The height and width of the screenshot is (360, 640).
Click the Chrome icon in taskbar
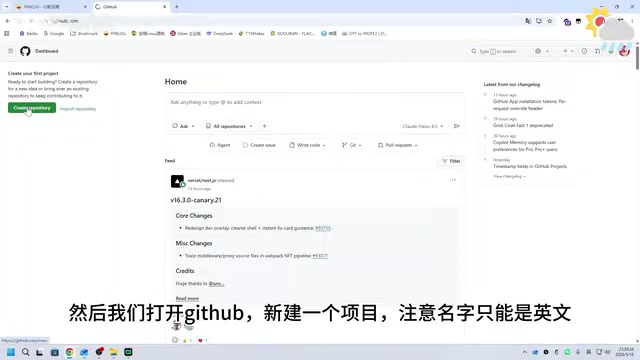point(69,352)
